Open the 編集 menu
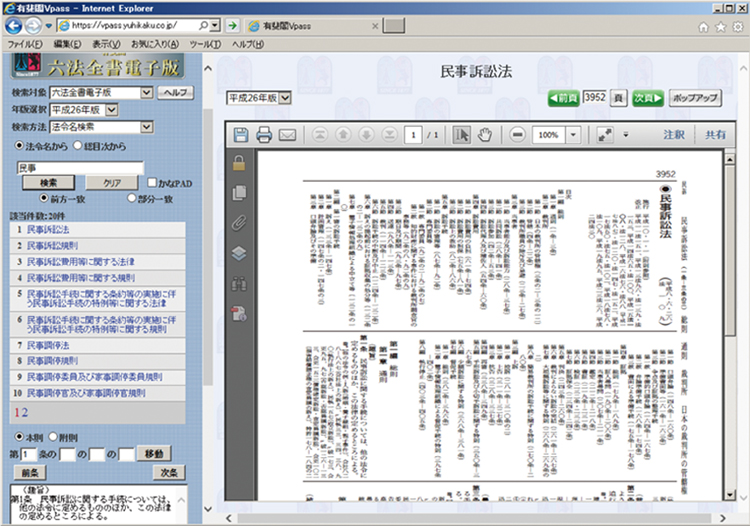Image resolution: width=750 pixels, height=526 pixels. [67, 44]
